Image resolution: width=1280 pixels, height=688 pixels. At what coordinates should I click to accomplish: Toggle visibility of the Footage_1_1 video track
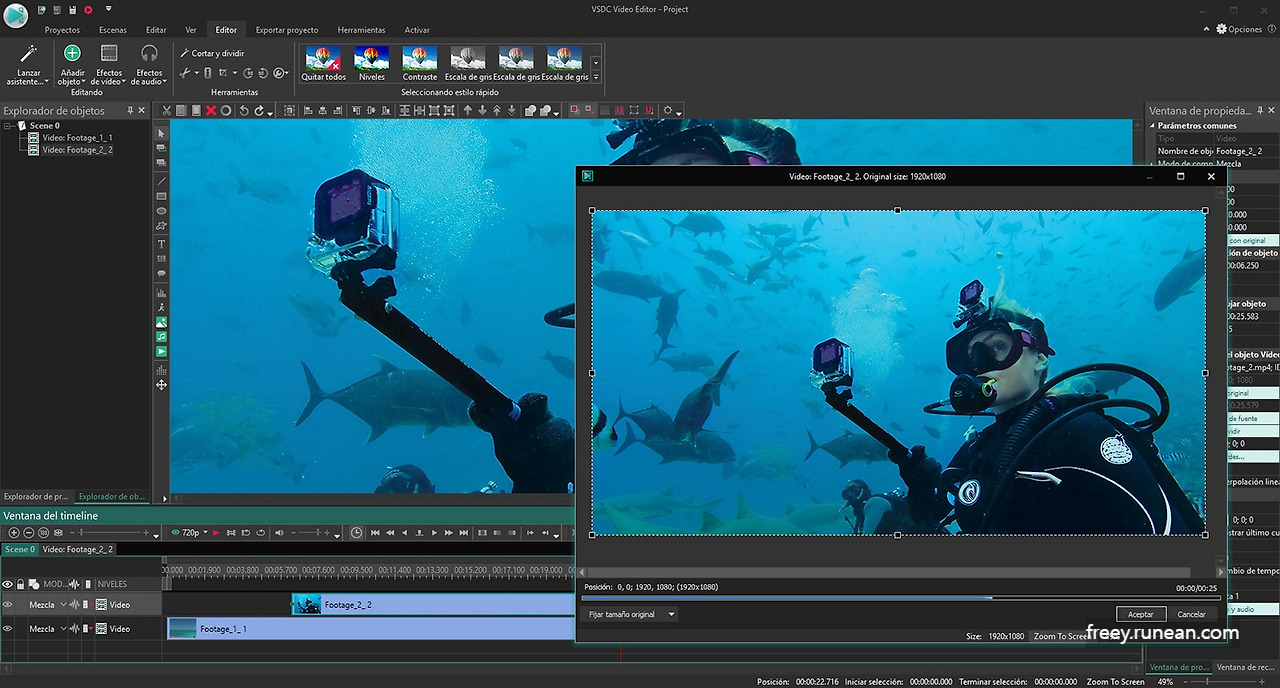[x=7, y=628]
